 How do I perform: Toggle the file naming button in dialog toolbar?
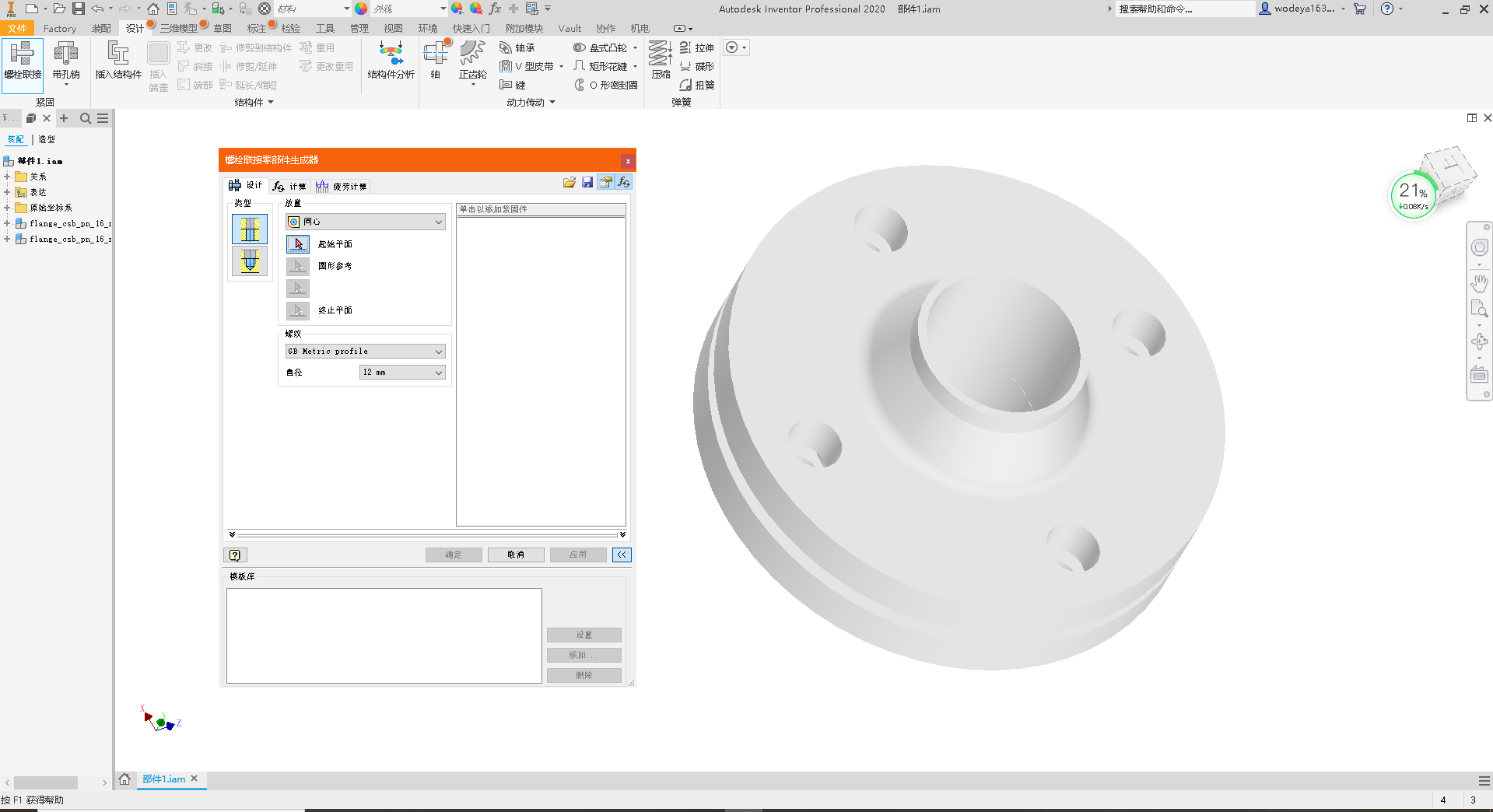[x=605, y=182]
